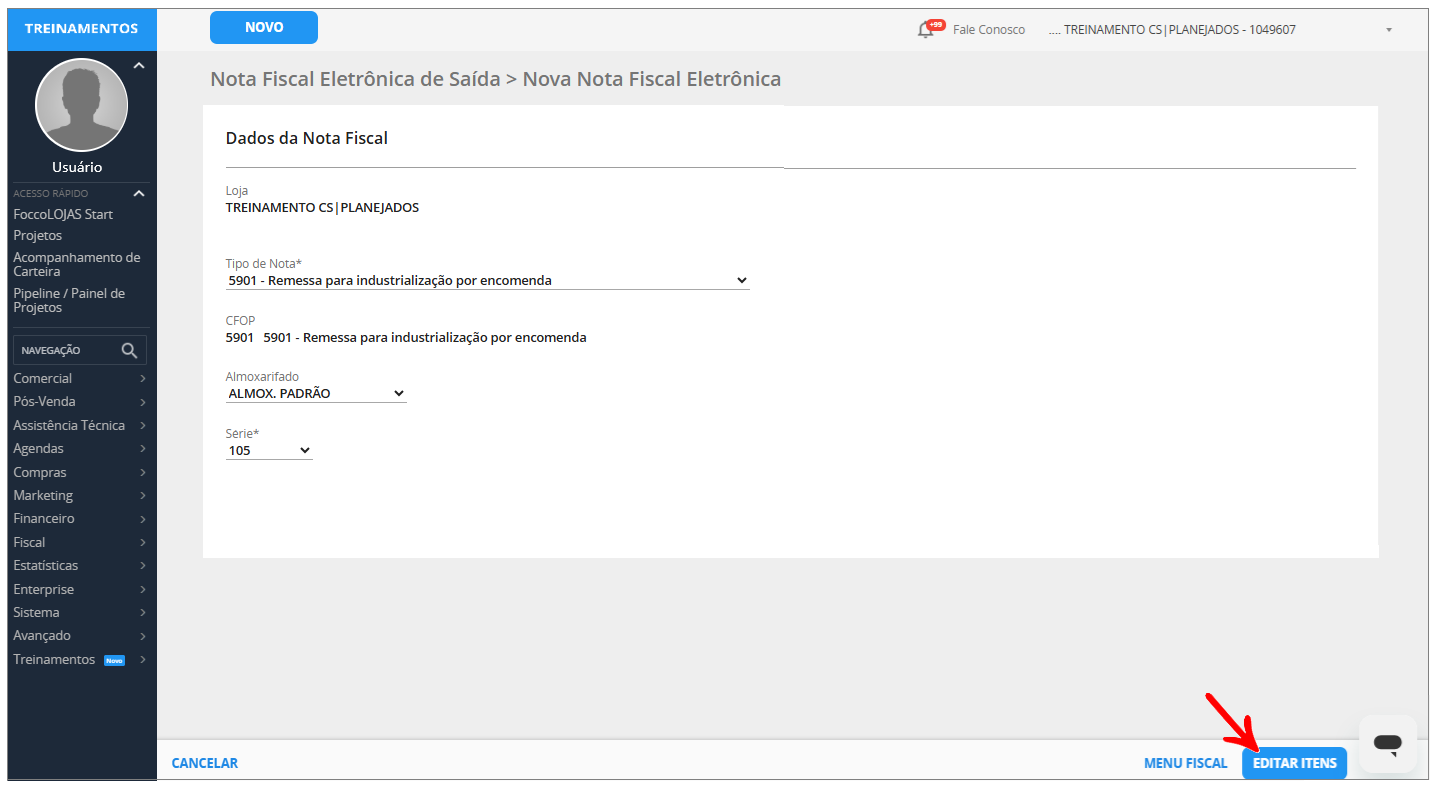Open MENU FISCAL at the bottom
The width and height of the screenshot is (1436, 787).
pos(1185,763)
